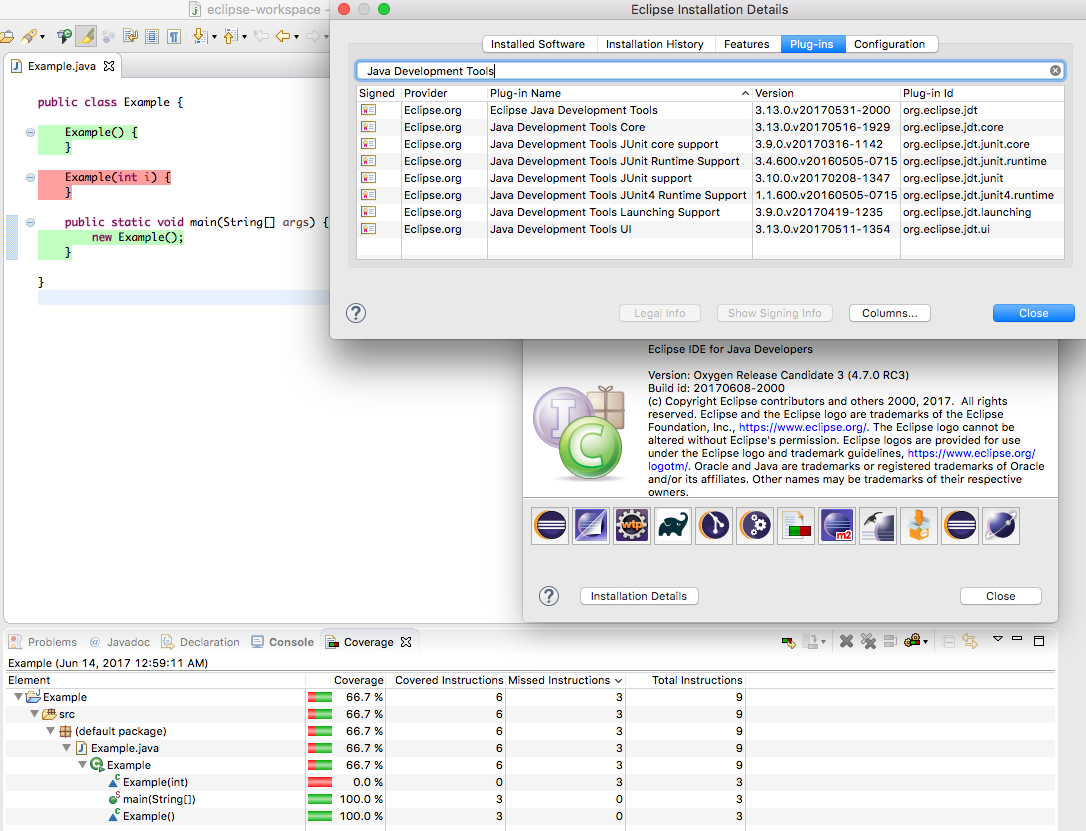
Task: Click the EclEmma coverage feature icon
Action: pyautogui.click(x=796, y=526)
